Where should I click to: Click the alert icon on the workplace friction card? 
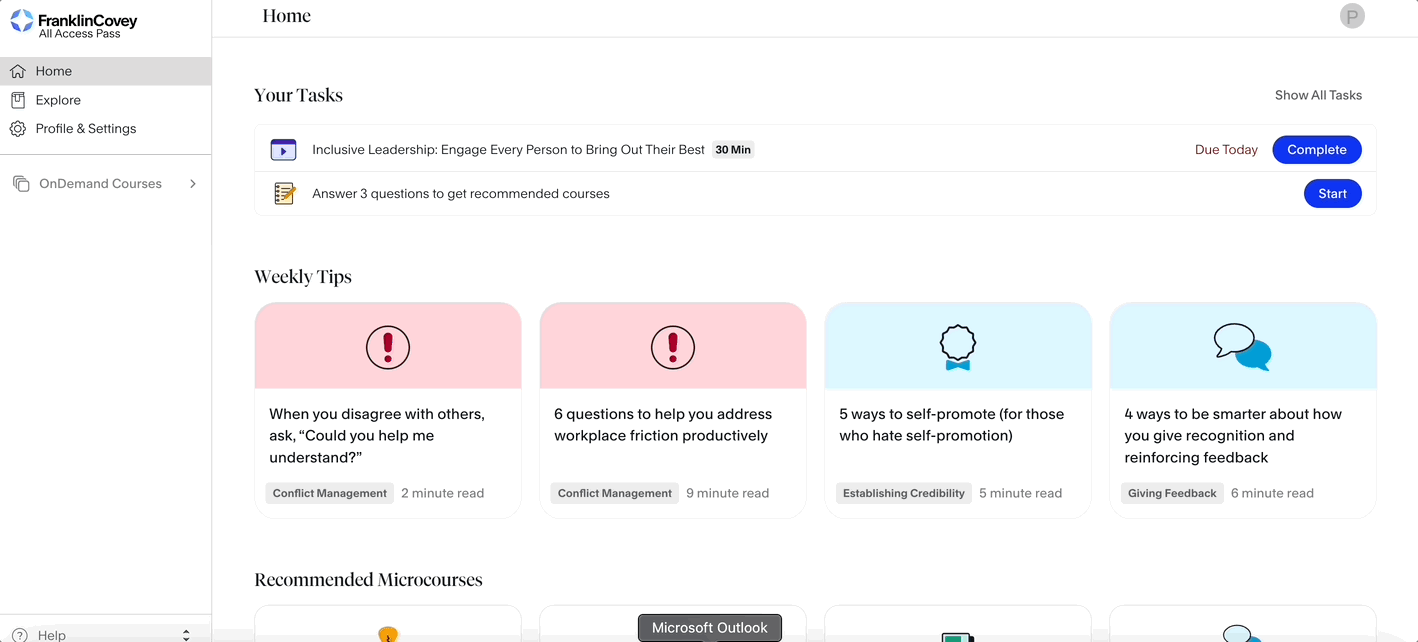[x=672, y=347]
